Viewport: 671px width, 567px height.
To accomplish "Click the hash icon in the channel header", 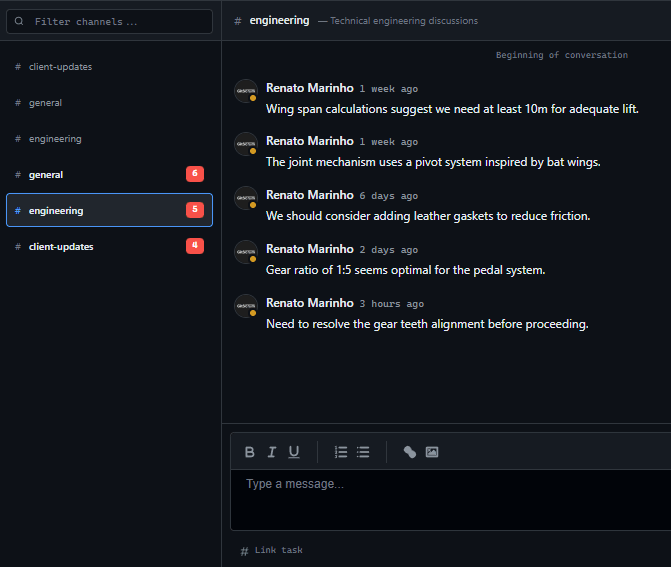I will point(238,21).
